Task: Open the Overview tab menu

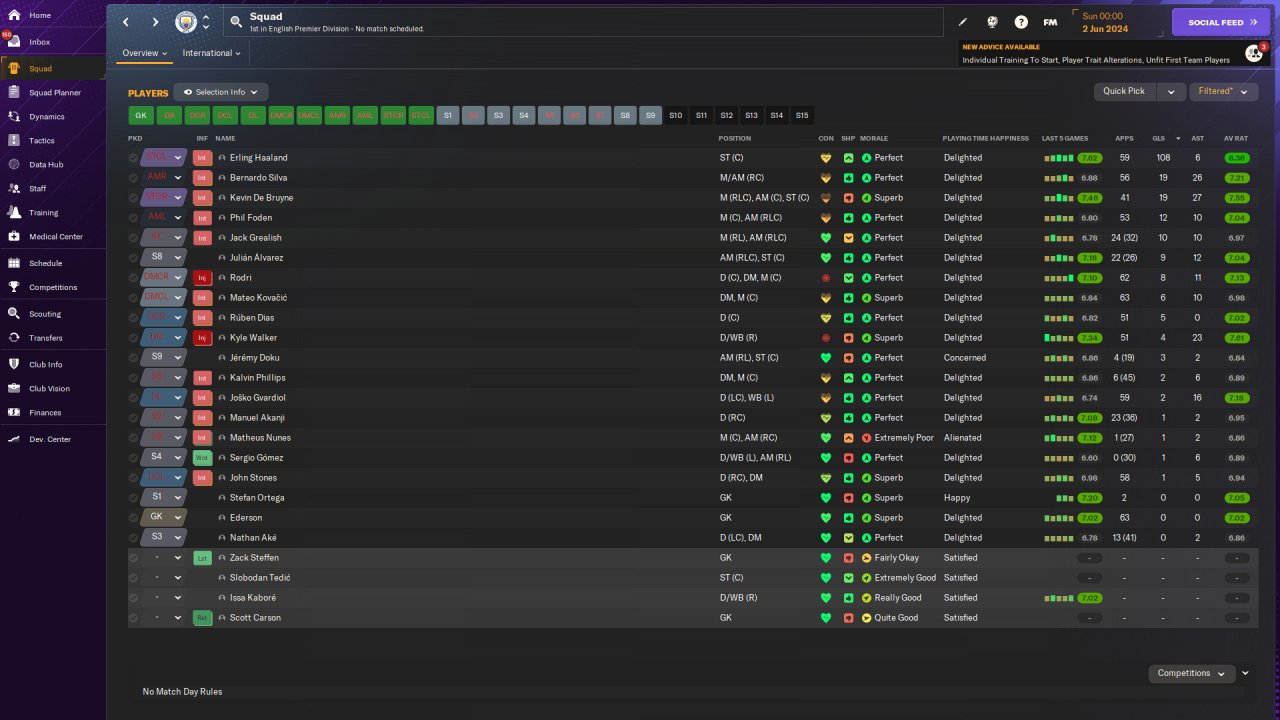Action: (145, 53)
